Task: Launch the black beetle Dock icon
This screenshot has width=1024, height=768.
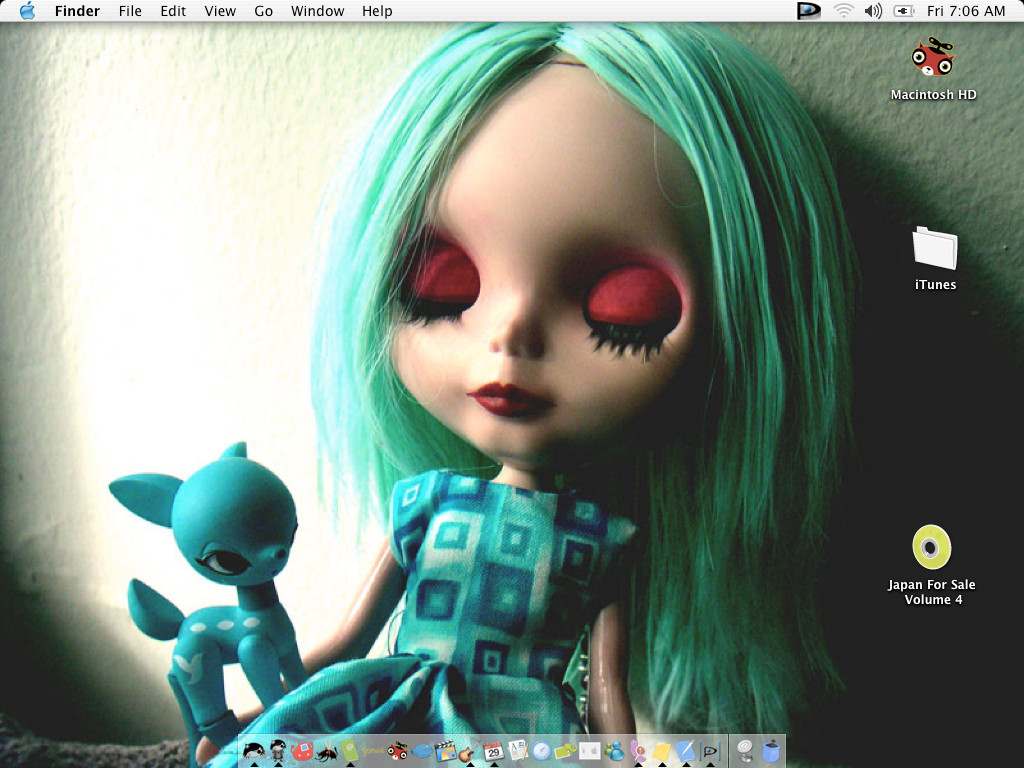Action: (x=326, y=752)
